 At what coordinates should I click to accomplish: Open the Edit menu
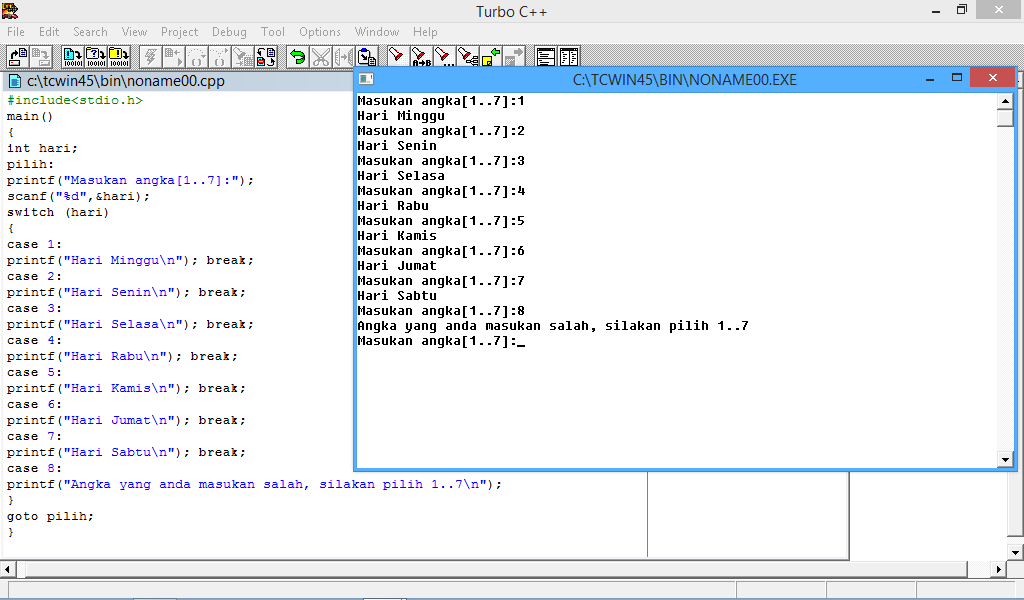tap(48, 32)
